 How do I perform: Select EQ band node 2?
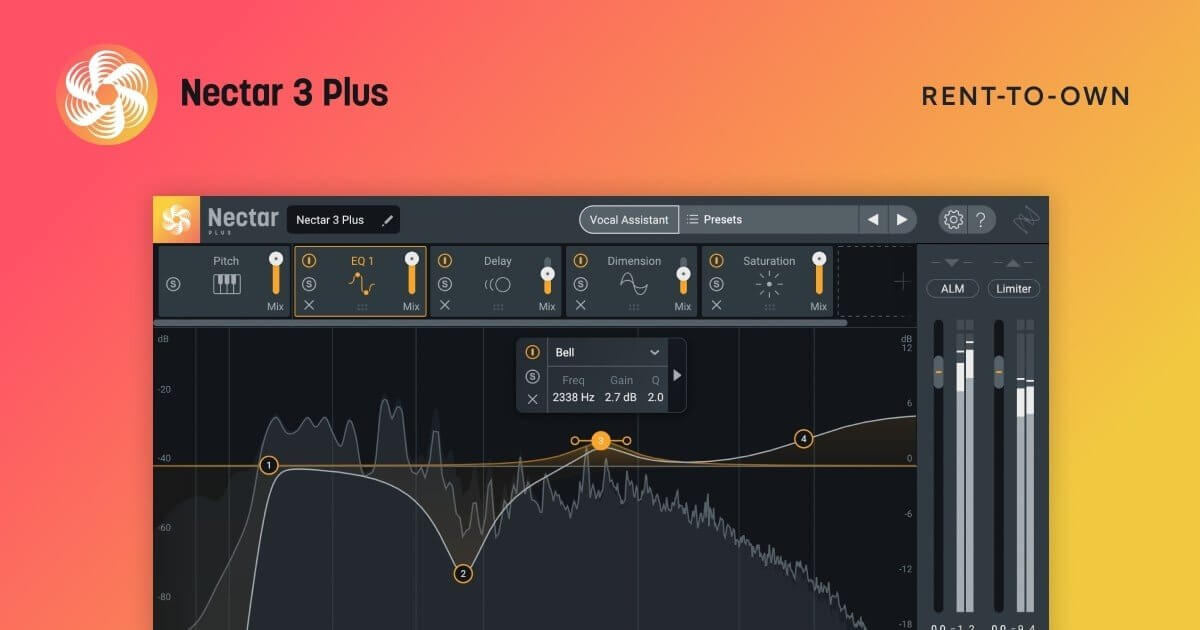(x=462, y=573)
